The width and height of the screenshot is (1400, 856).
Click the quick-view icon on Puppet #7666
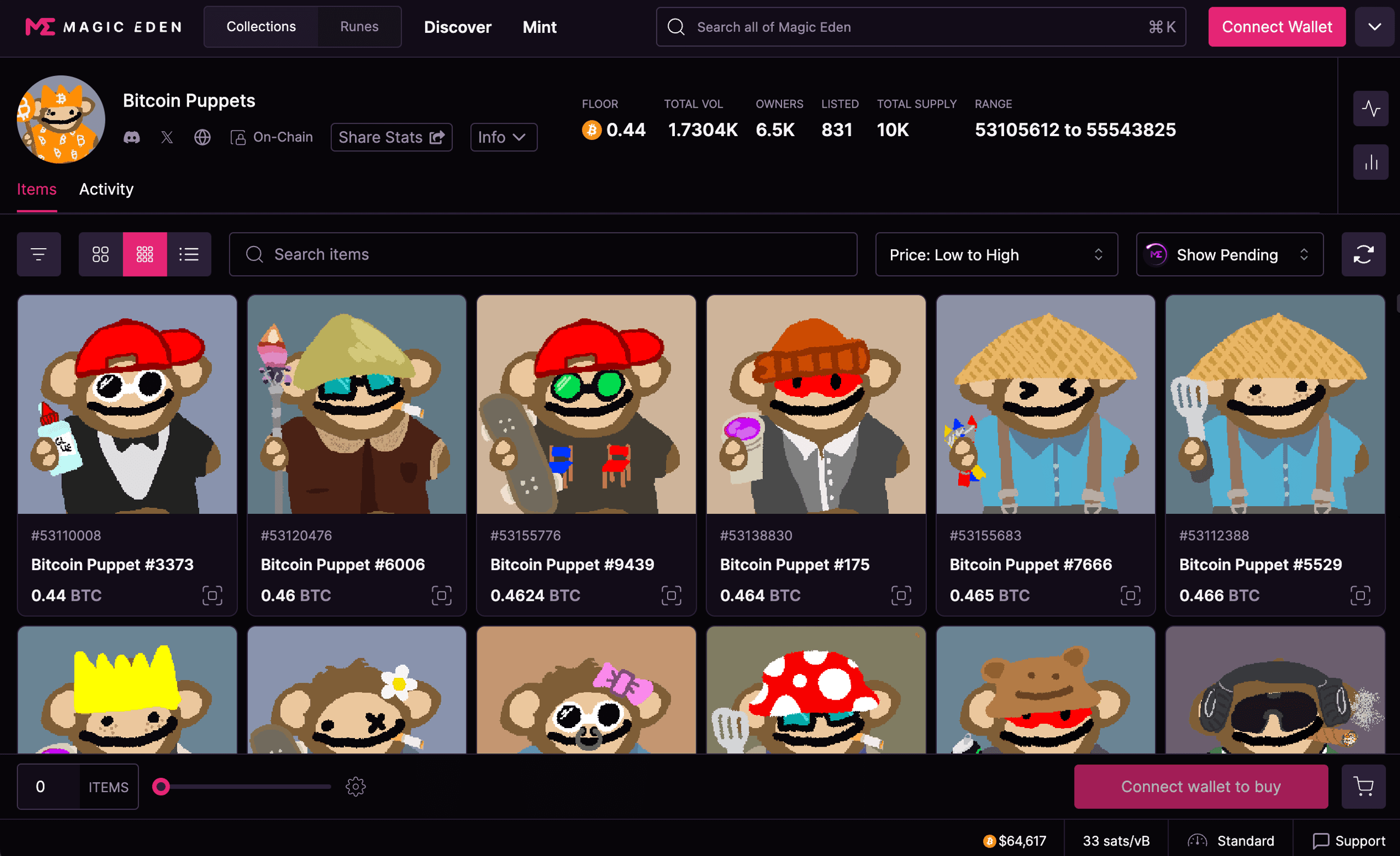(x=1130, y=595)
